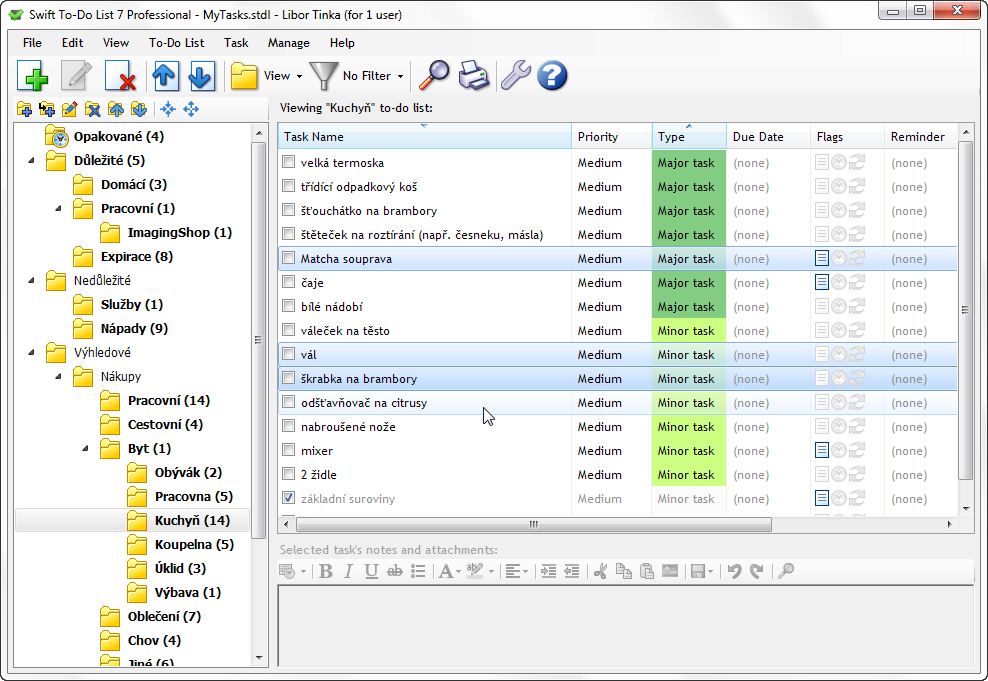Screen dimensions: 988x681
Task: Uncheck the 'základní suroviny' task checkbox
Action: point(289,499)
